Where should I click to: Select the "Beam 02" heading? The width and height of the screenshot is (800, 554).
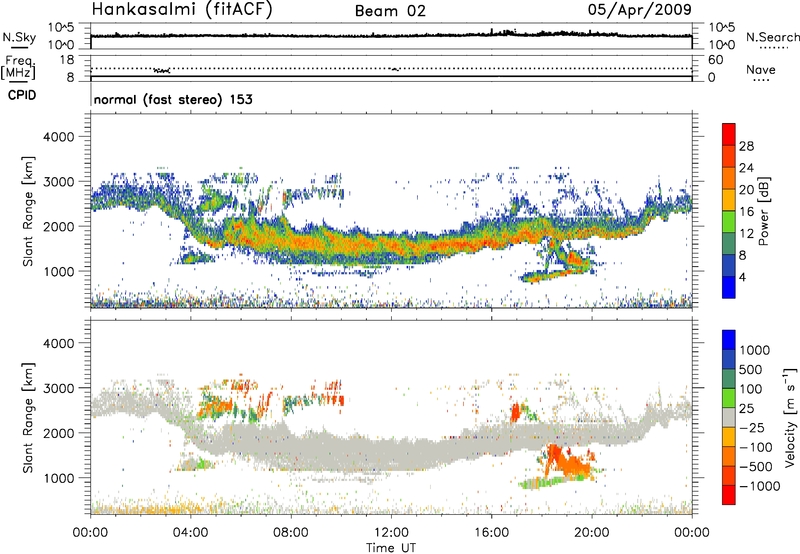pos(390,11)
